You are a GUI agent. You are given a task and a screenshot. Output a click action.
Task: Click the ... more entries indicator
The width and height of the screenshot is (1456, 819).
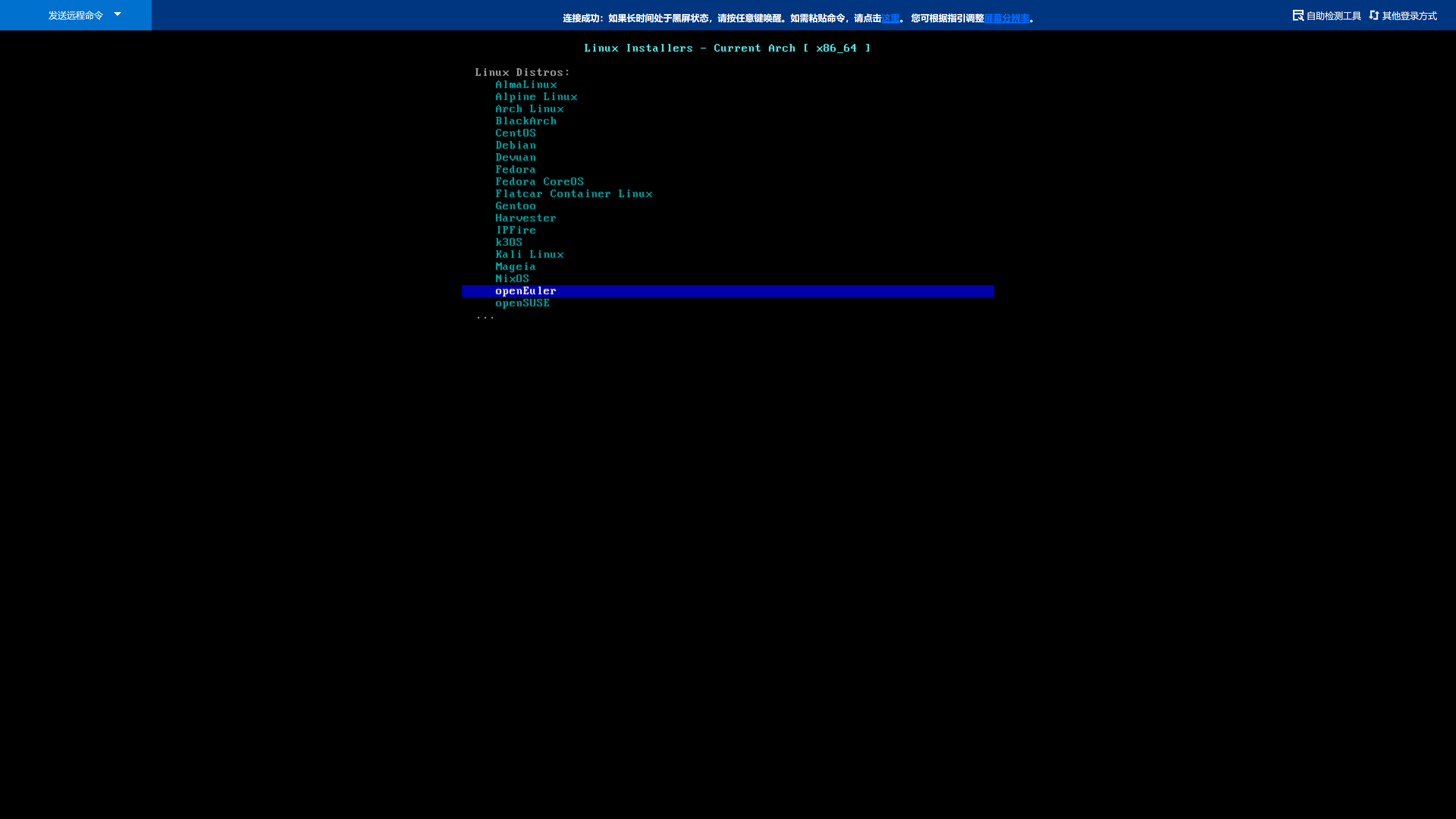pyautogui.click(x=485, y=317)
